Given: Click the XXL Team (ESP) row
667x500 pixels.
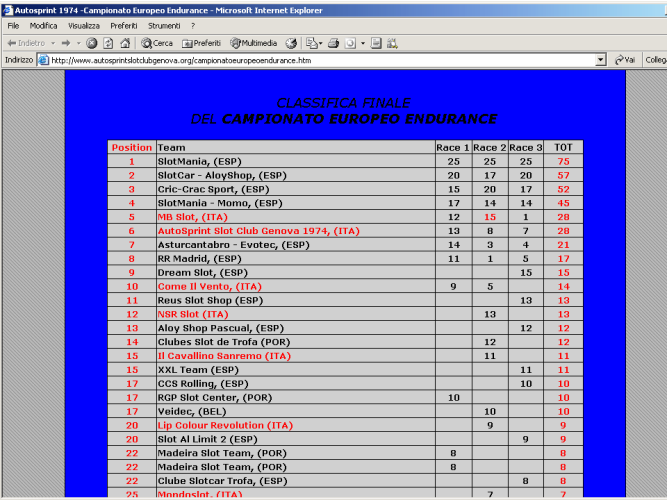Looking at the screenshot, I should [x=345, y=370].
